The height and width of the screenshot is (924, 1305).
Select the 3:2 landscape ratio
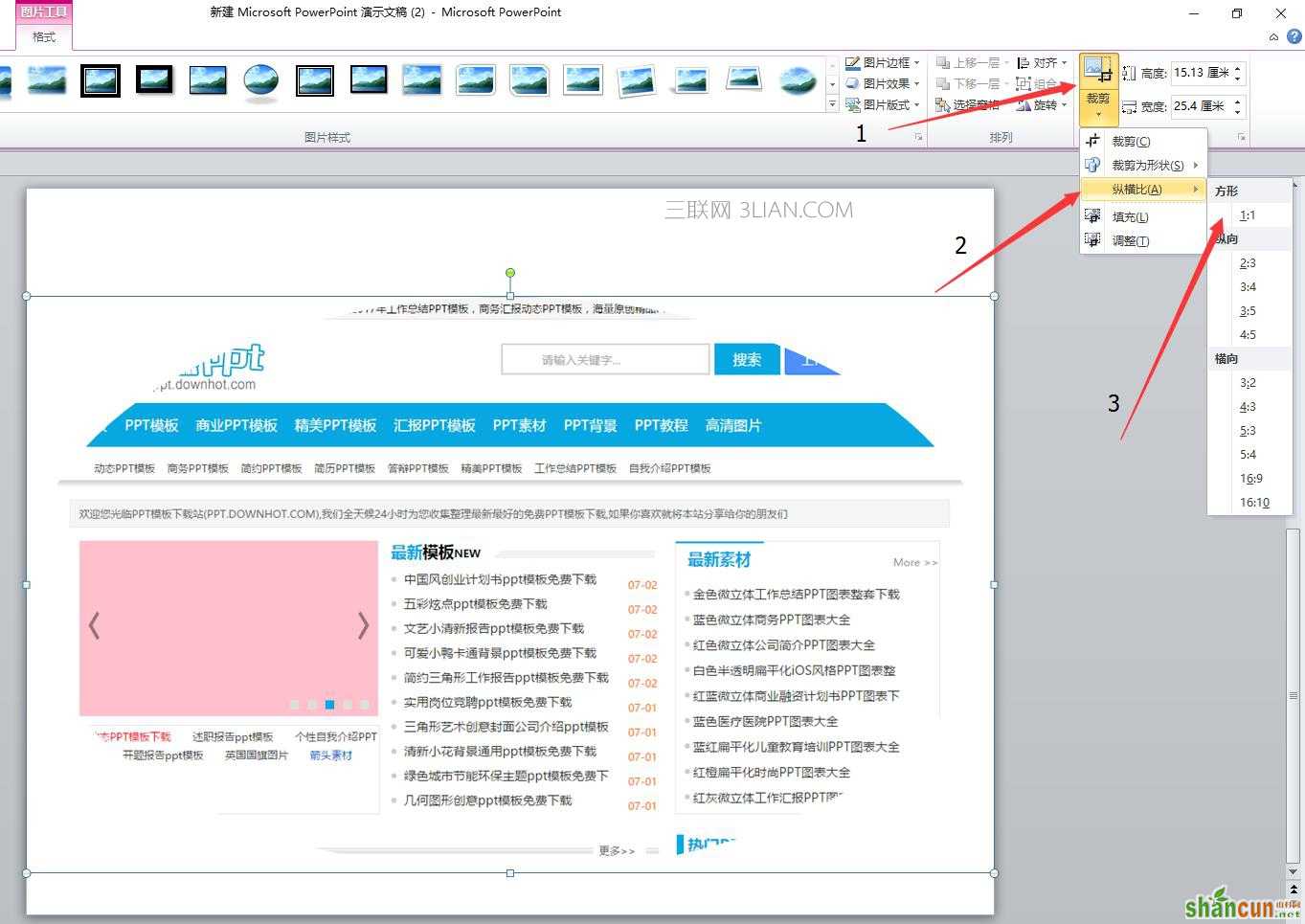click(x=1249, y=382)
